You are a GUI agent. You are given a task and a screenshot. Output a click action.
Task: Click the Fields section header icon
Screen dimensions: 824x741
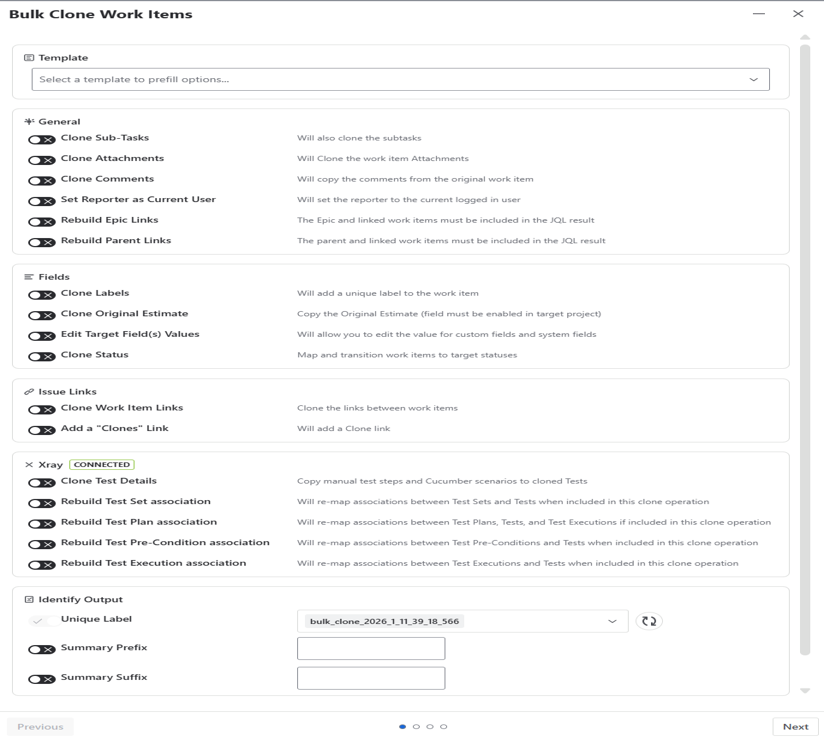click(29, 277)
